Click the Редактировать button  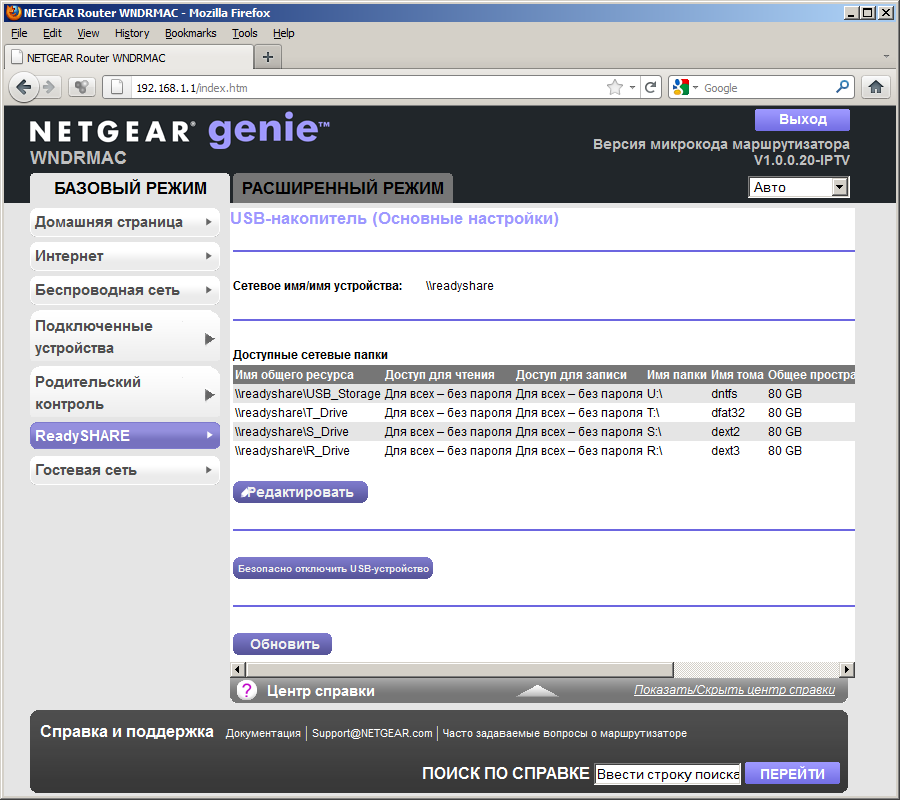pyautogui.click(x=300, y=492)
